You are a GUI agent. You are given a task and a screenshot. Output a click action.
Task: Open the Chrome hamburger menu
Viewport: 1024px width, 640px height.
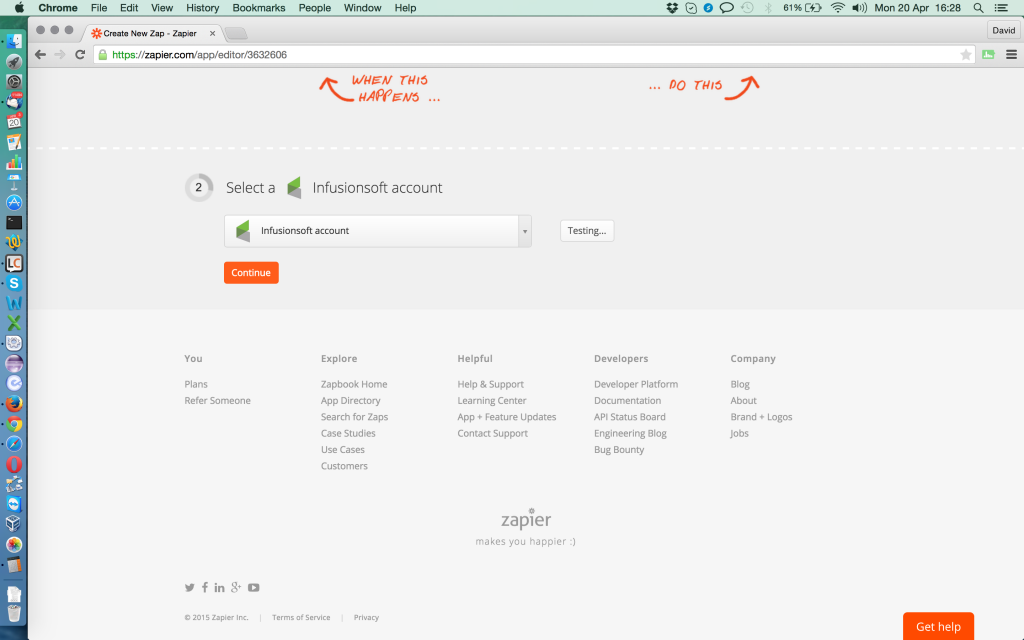pos(1011,55)
